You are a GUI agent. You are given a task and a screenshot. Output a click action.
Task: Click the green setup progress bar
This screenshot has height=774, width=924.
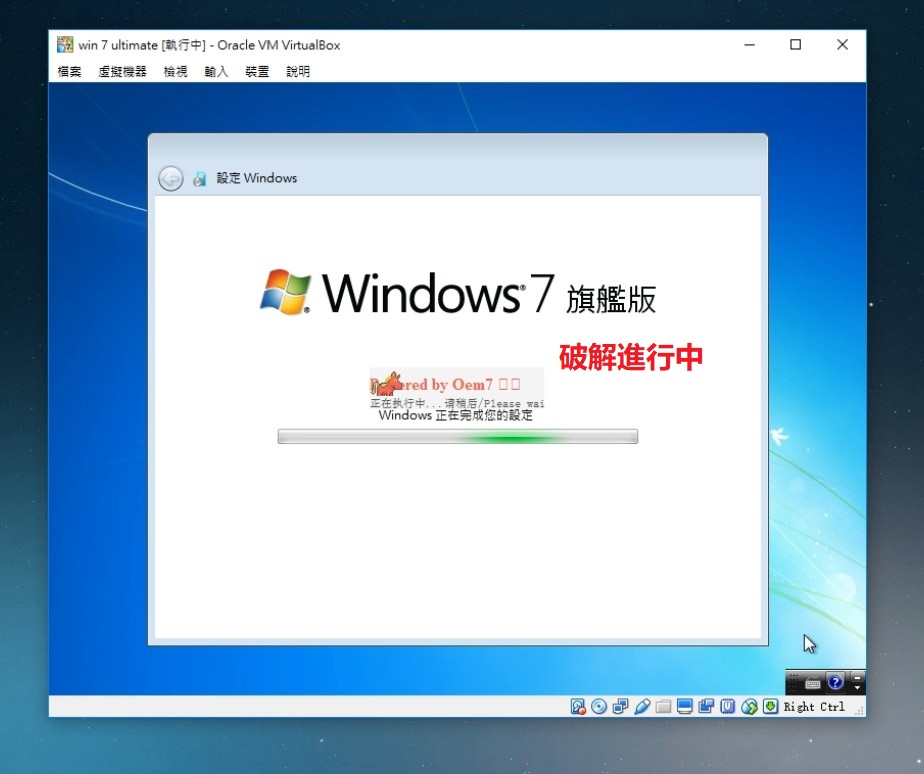click(458, 437)
